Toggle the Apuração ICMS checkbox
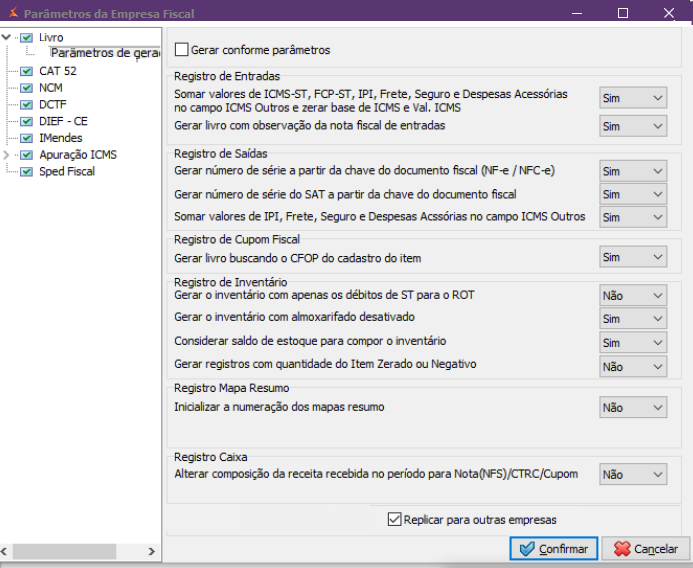The image size is (693, 568). click(x=27, y=155)
